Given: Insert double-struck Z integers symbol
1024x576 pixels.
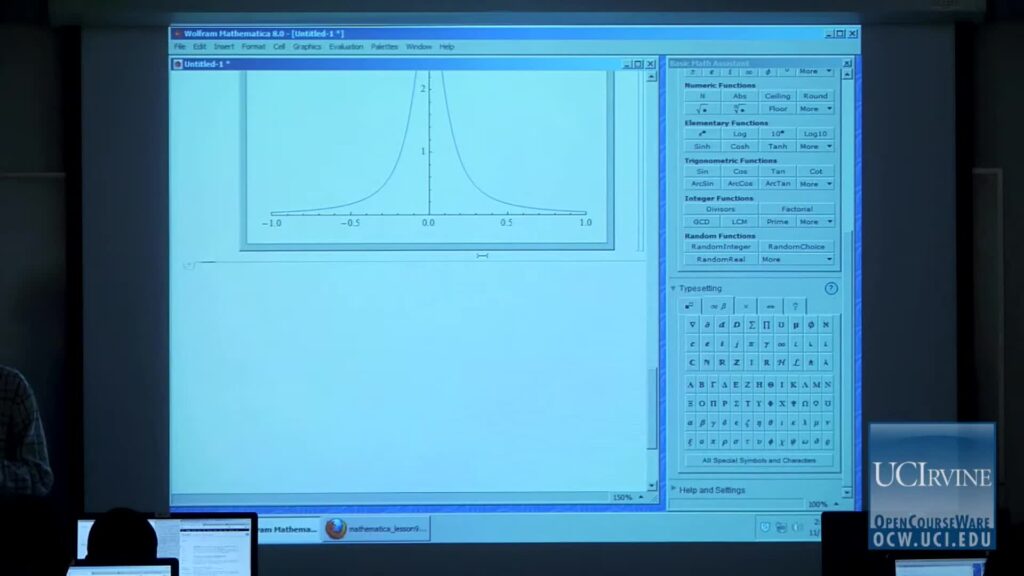Looking at the screenshot, I should pyautogui.click(x=737, y=362).
